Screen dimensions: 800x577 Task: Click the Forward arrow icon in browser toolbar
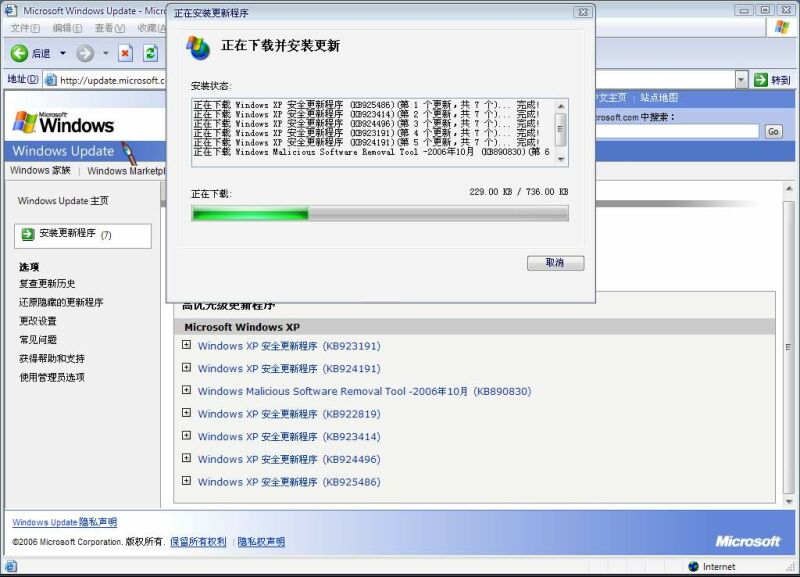point(85,53)
